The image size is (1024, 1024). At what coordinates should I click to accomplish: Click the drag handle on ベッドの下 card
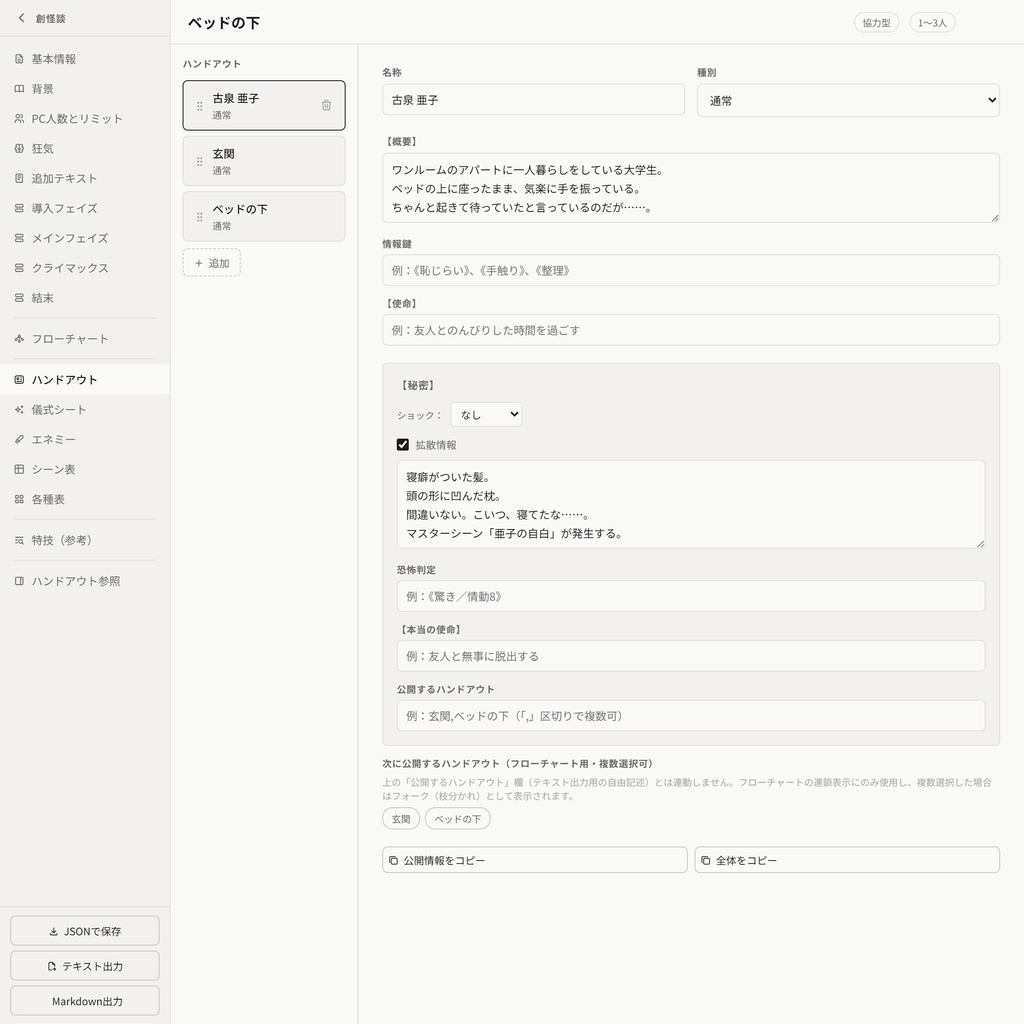(x=200, y=217)
